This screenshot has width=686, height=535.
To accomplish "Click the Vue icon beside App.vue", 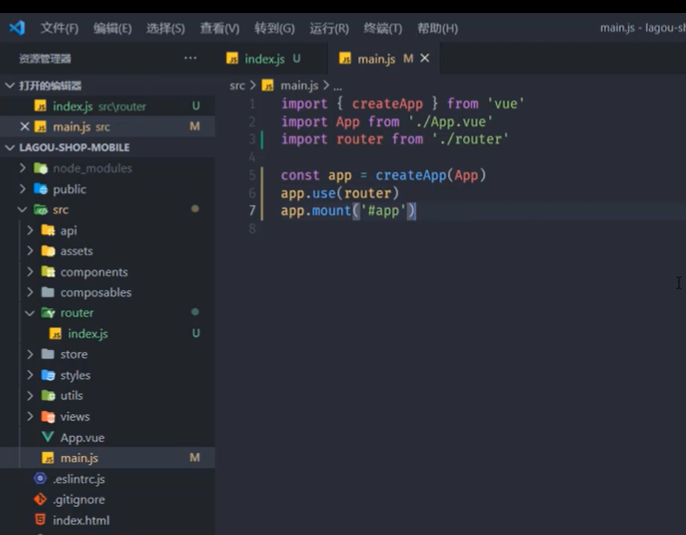I will (x=48, y=437).
